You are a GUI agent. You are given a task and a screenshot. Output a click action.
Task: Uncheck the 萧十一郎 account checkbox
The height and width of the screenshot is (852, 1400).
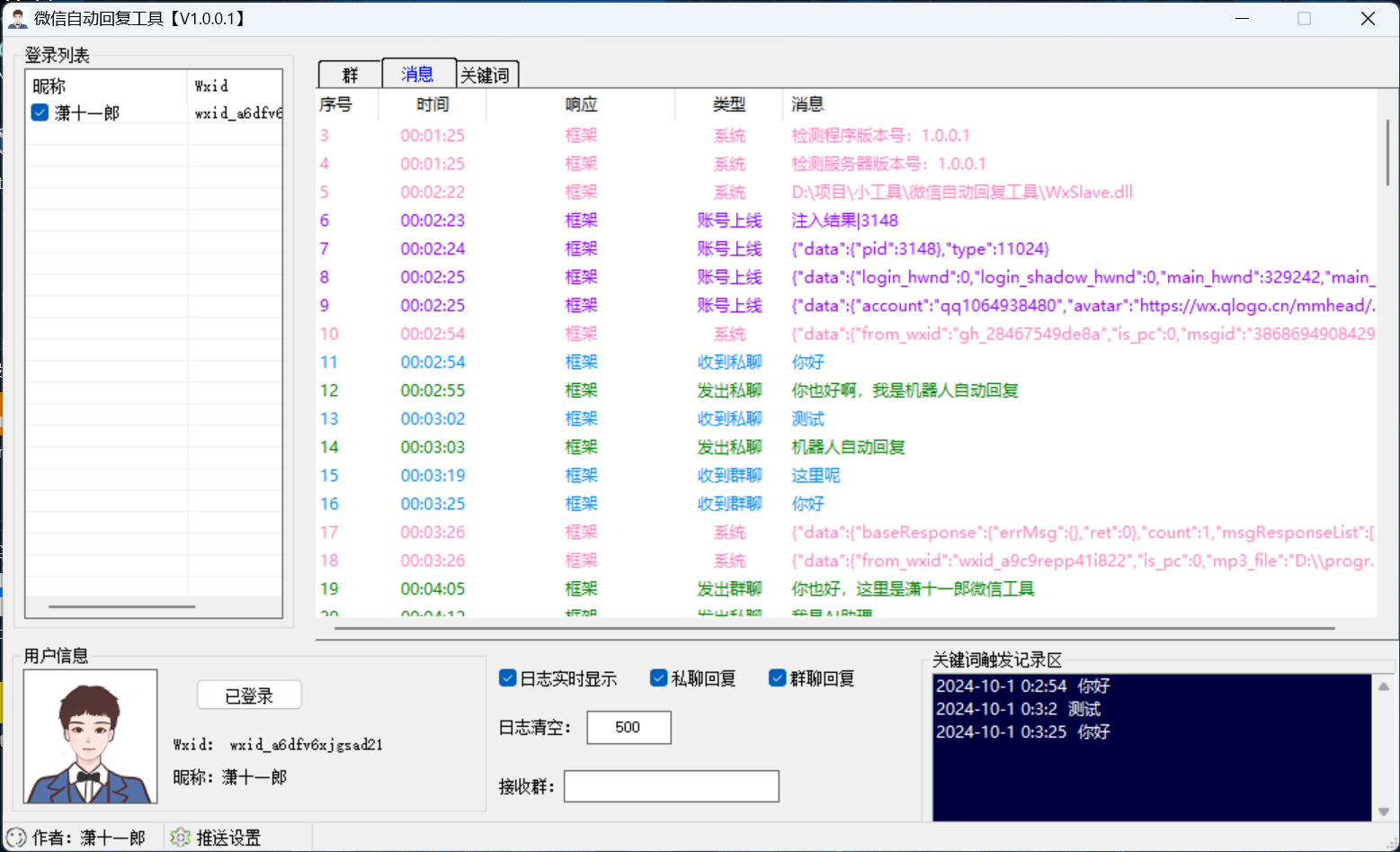point(40,112)
